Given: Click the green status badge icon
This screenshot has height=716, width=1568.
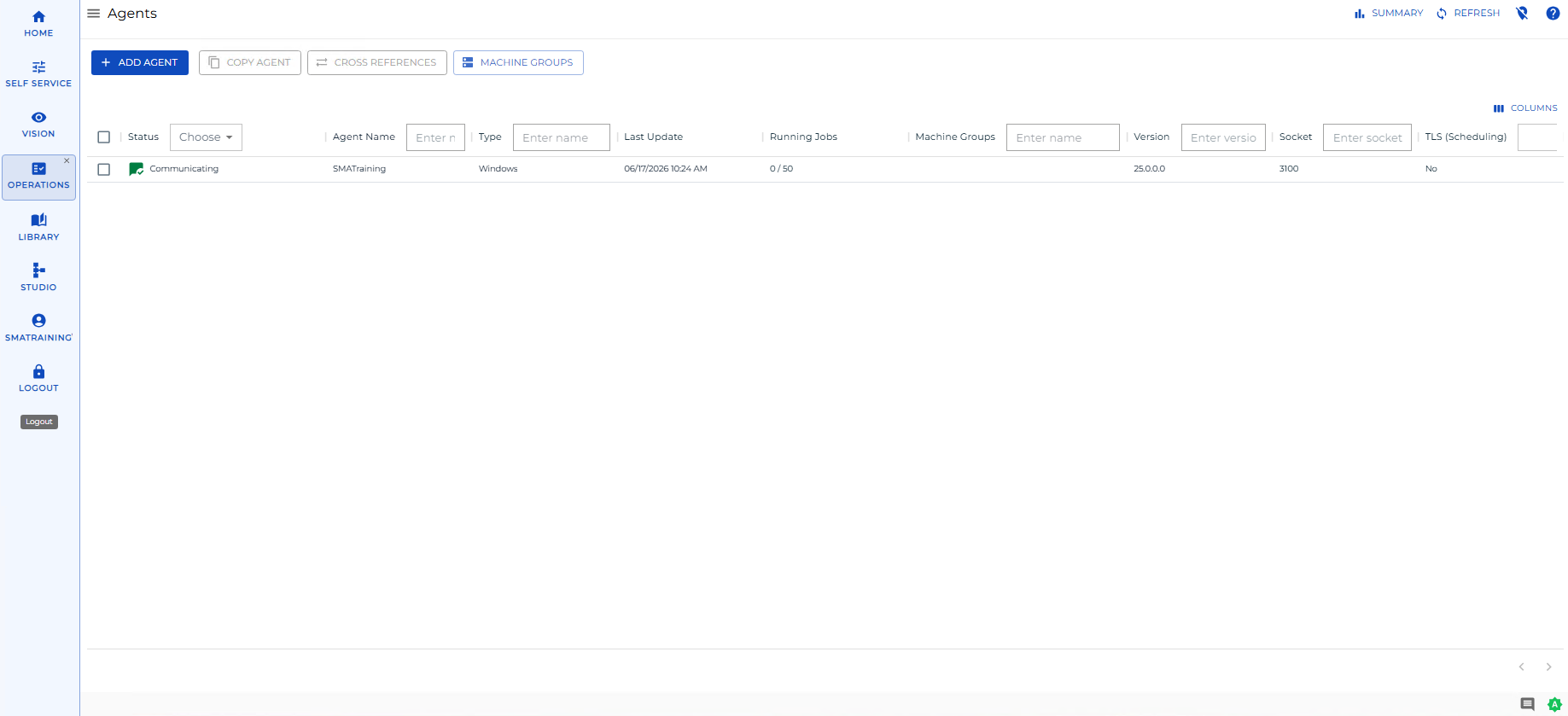Looking at the screenshot, I should pos(1554,704).
